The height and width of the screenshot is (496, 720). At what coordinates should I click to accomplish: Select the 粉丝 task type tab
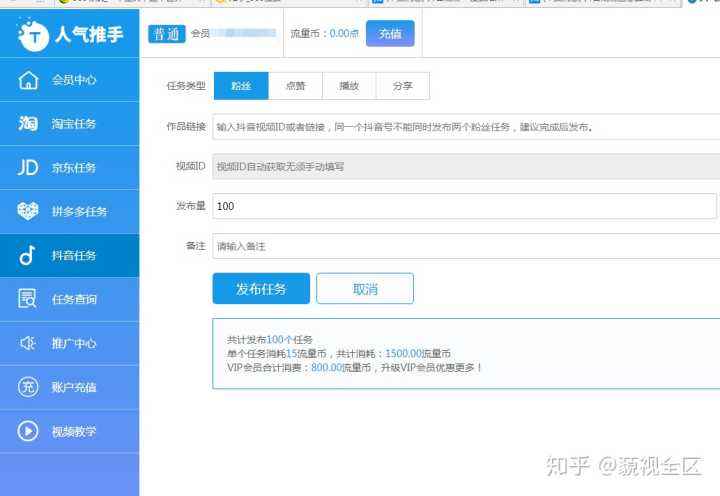point(241,86)
